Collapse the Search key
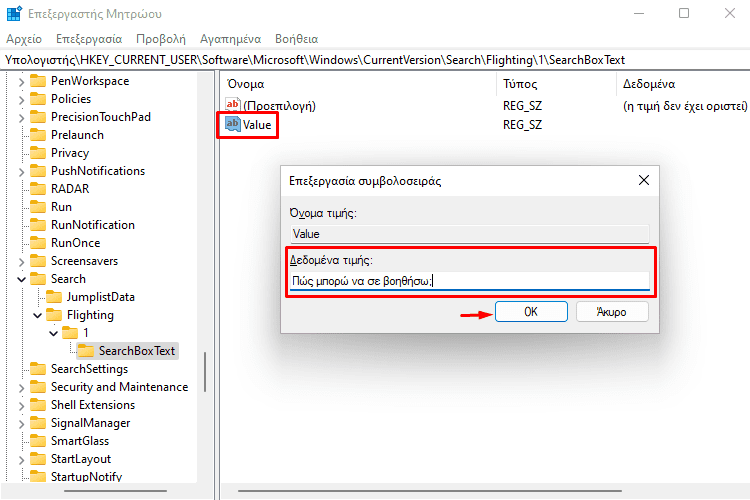The height and width of the screenshot is (500, 750). coord(21,279)
